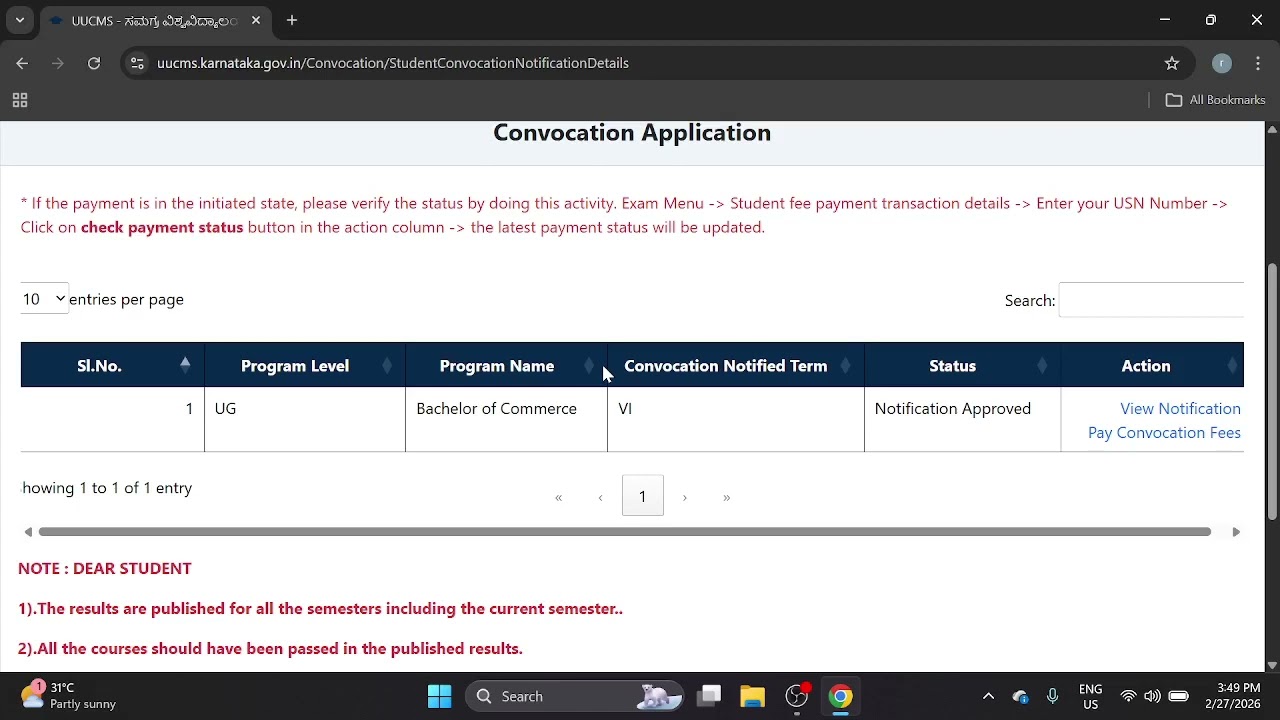
Task: Select the UG program level cell
Action: [305, 420]
